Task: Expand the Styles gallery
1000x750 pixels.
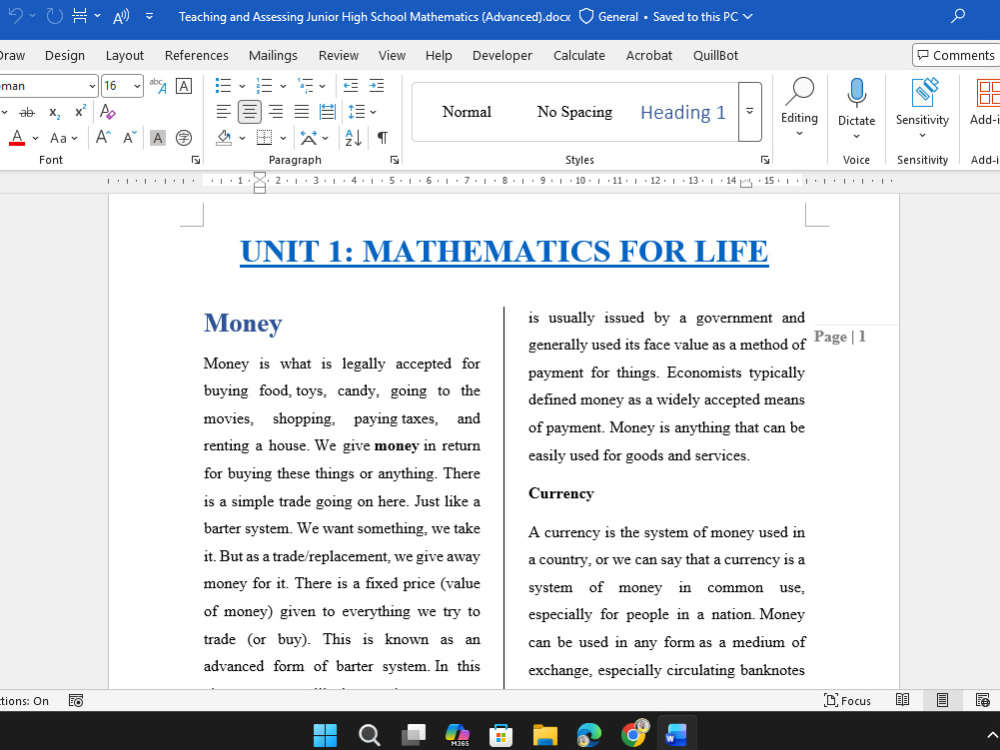Action: click(x=750, y=112)
